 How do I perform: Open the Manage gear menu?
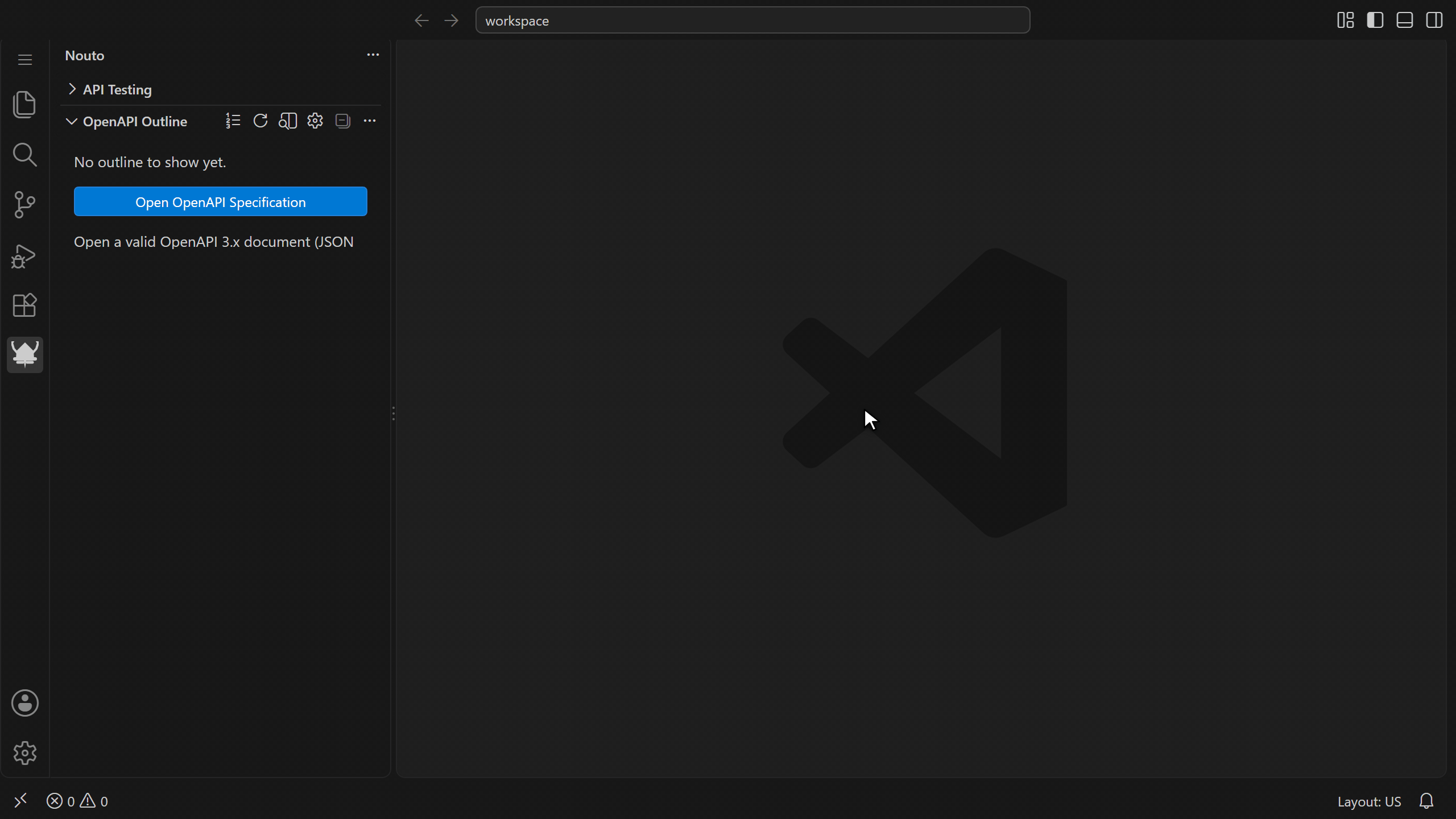[x=24, y=753]
